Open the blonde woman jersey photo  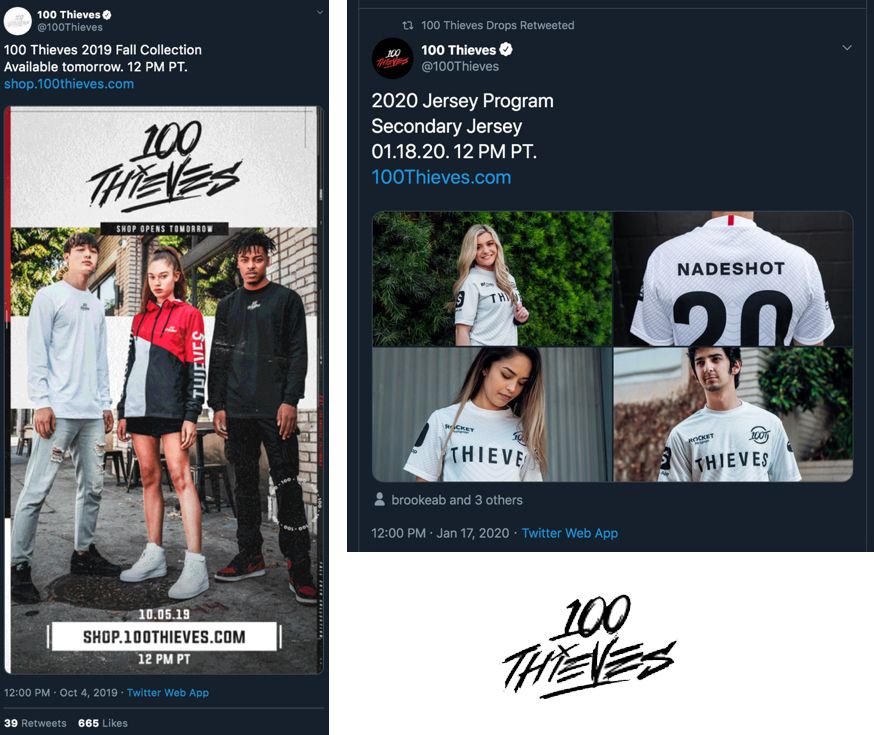492,279
